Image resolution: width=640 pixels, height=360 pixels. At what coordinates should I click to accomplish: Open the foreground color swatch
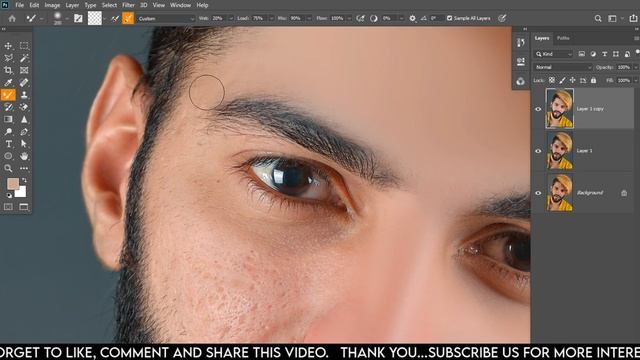[x=12, y=184]
